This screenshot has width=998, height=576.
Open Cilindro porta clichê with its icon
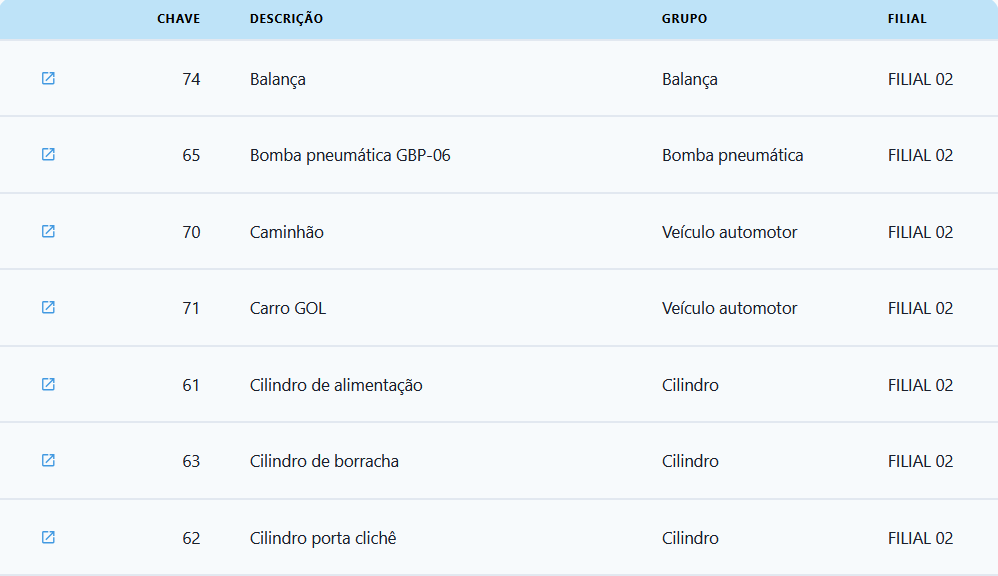46,537
